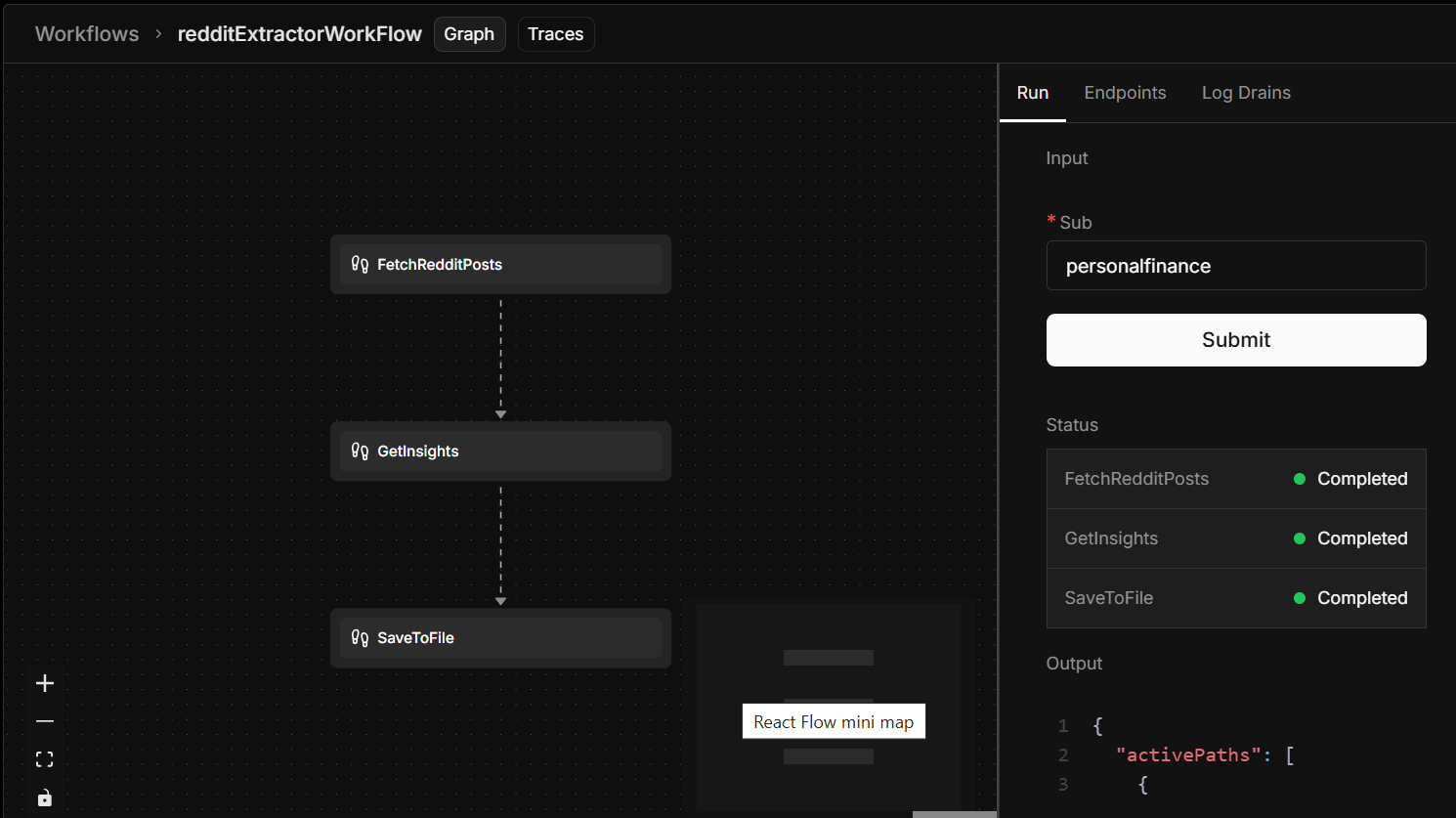
Task: Open the Endpoints tab
Action: [1125, 93]
